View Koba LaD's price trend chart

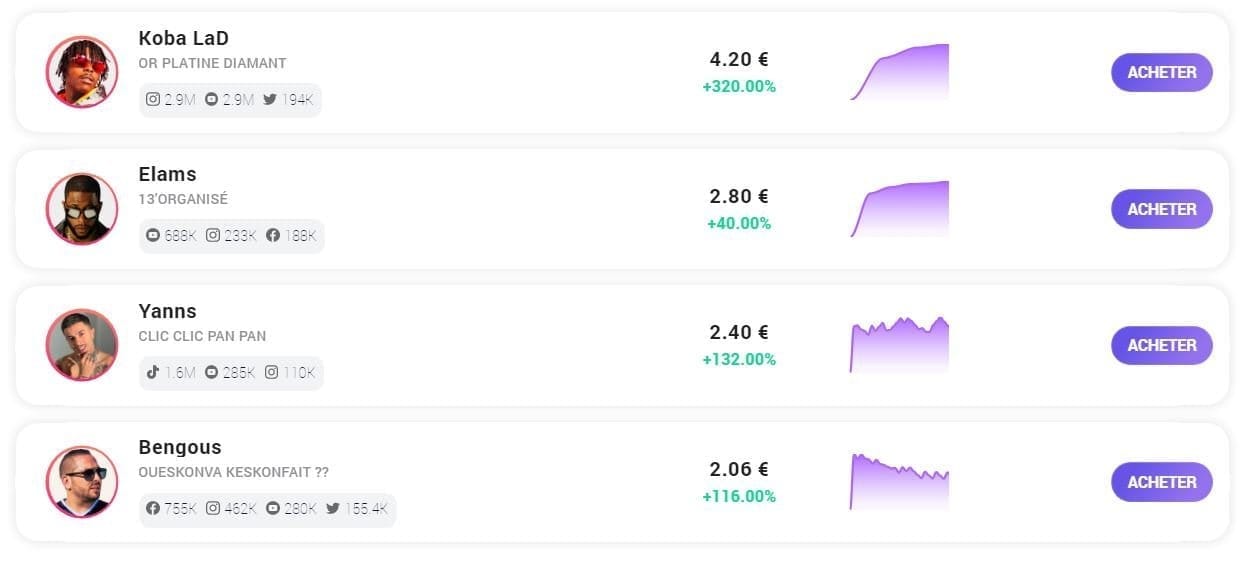click(x=899, y=72)
